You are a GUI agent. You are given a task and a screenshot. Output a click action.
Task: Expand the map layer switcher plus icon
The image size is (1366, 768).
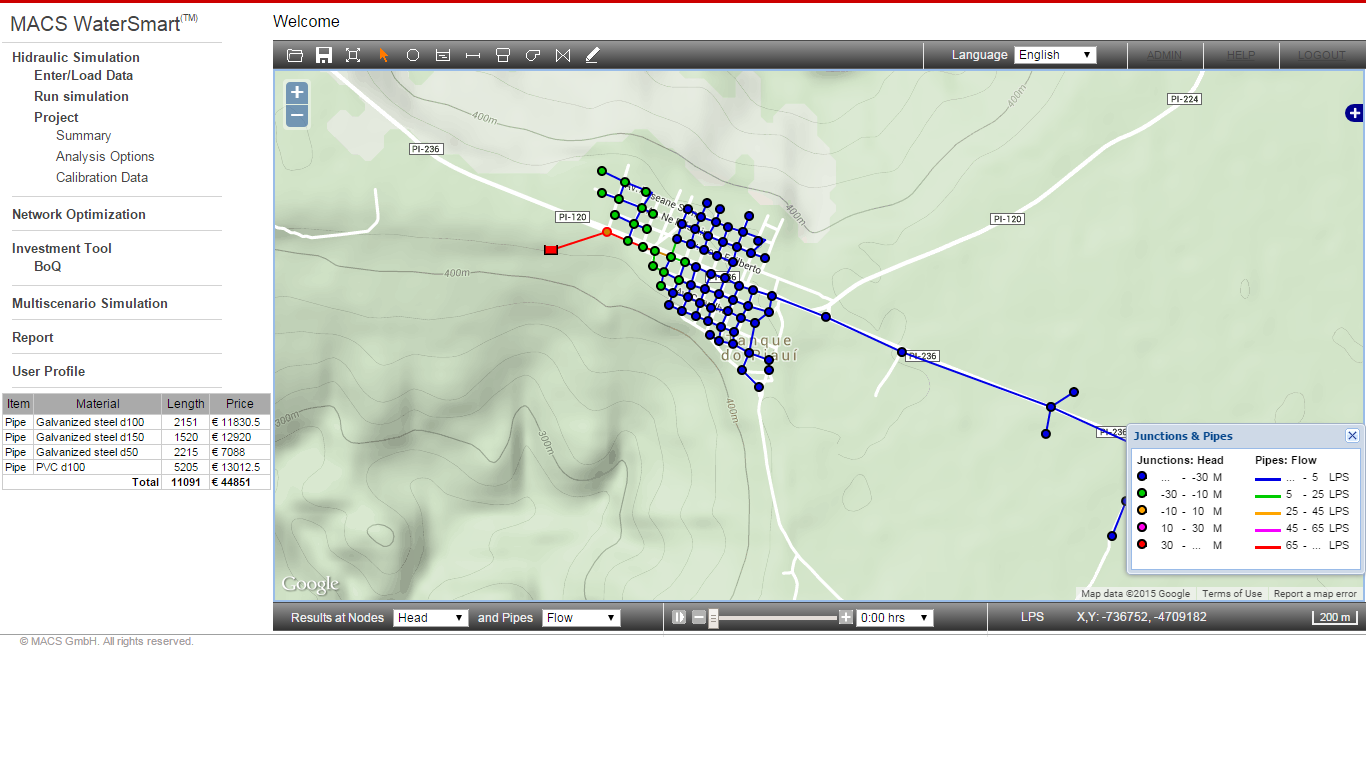[x=1354, y=113]
